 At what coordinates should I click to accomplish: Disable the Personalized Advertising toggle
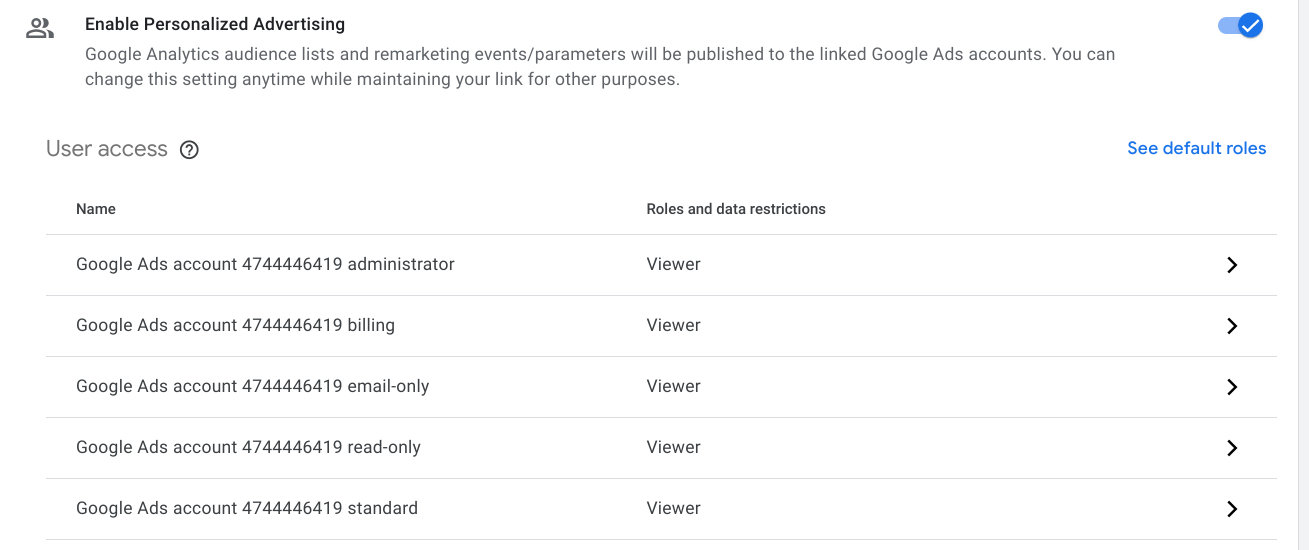point(1241,25)
